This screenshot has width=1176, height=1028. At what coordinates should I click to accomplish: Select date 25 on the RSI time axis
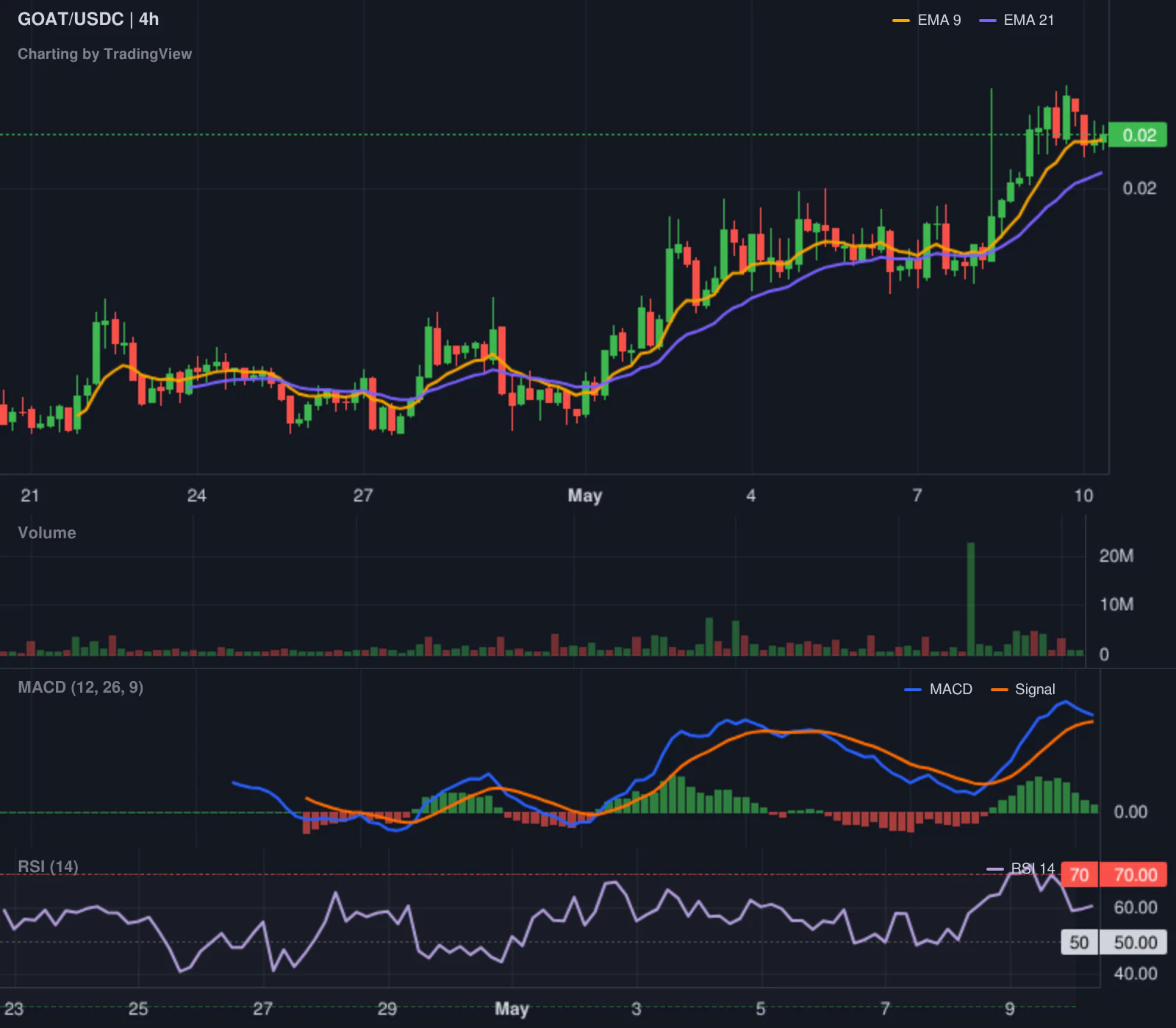pos(138,1009)
